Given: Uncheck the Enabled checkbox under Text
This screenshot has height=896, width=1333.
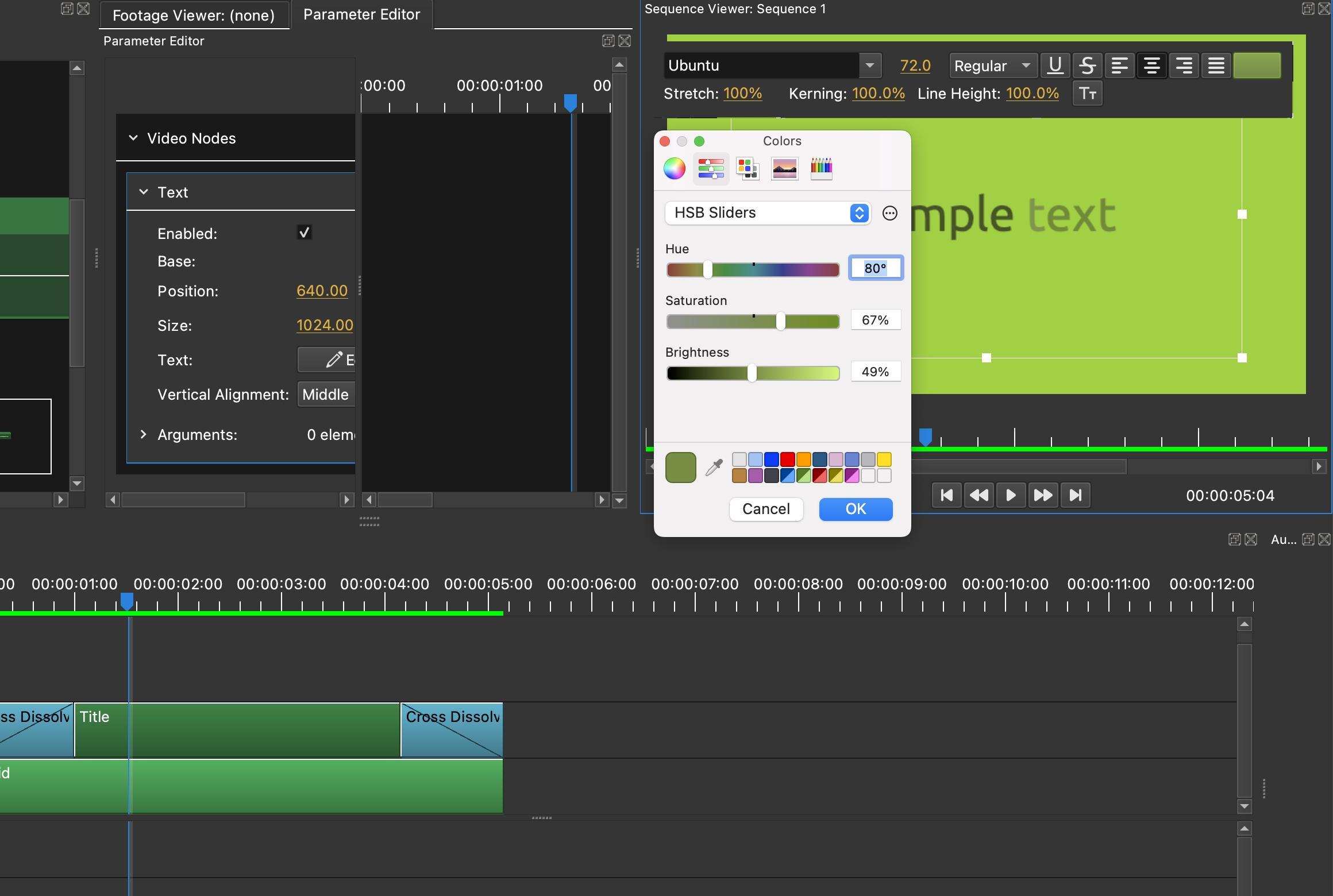Looking at the screenshot, I should [304, 233].
